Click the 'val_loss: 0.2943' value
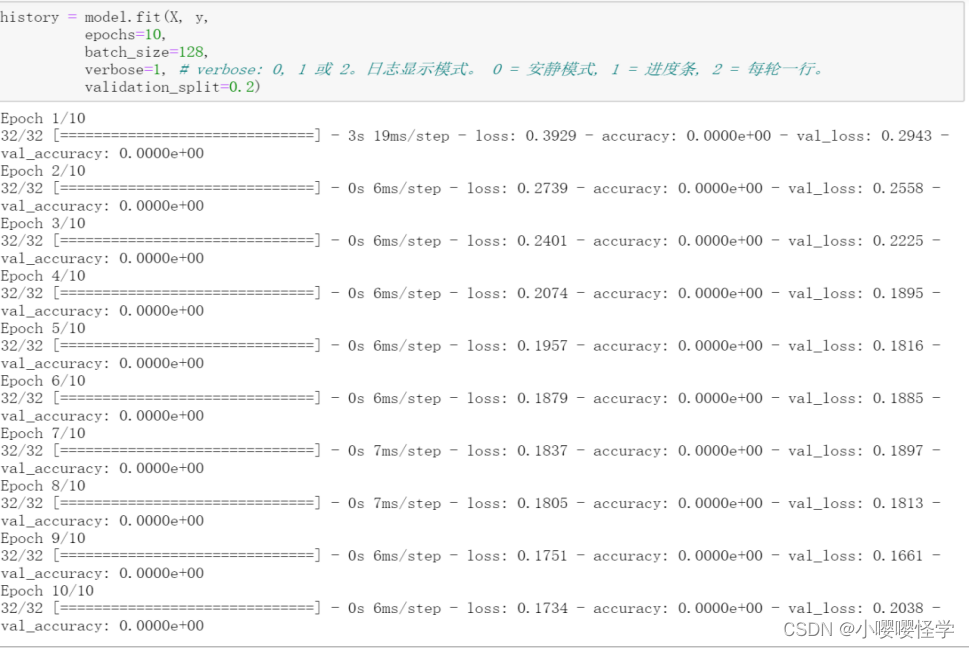The height and width of the screenshot is (648, 969). point(864,136)
